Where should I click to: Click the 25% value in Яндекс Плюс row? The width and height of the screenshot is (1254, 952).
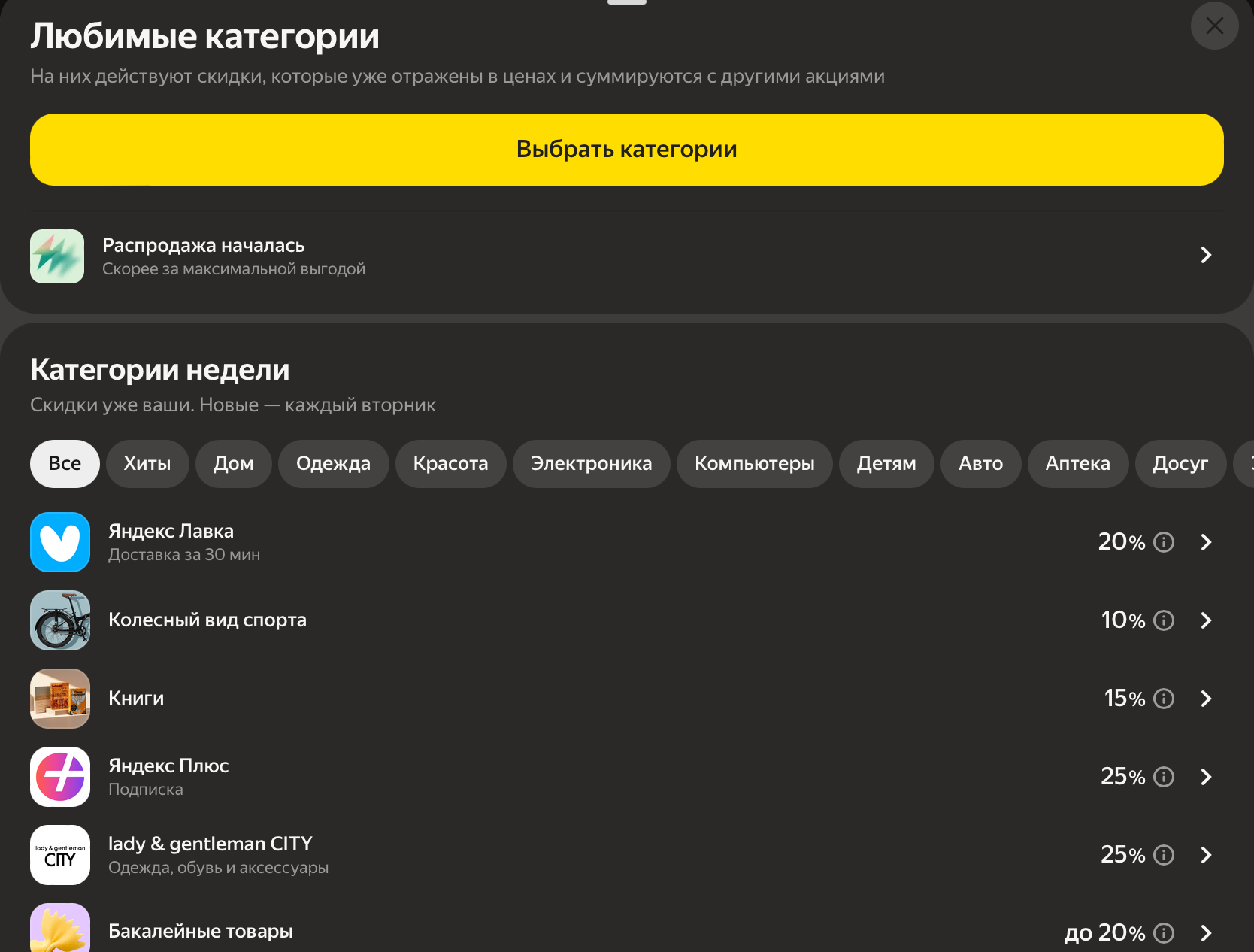click(1123, 777)
